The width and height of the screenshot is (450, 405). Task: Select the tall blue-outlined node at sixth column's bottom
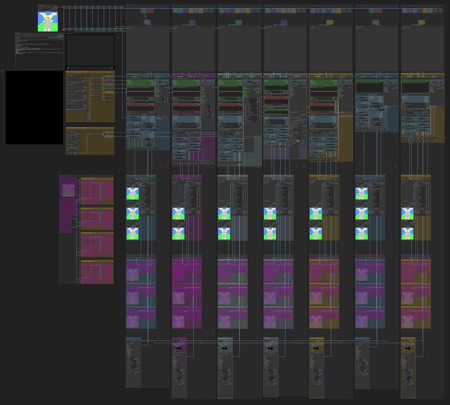362,363
